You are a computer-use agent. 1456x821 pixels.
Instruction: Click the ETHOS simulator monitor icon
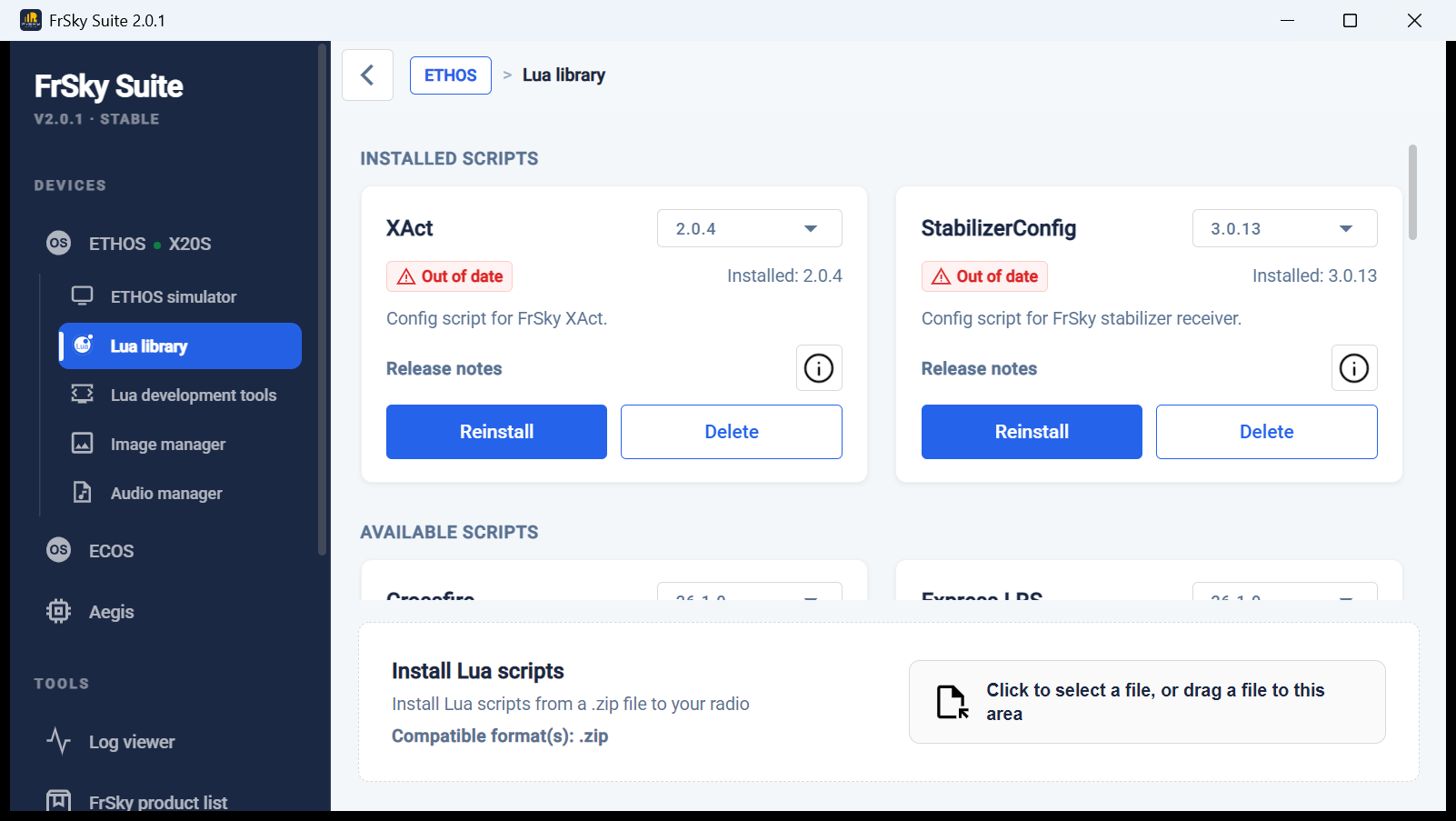tap(83, 296)
